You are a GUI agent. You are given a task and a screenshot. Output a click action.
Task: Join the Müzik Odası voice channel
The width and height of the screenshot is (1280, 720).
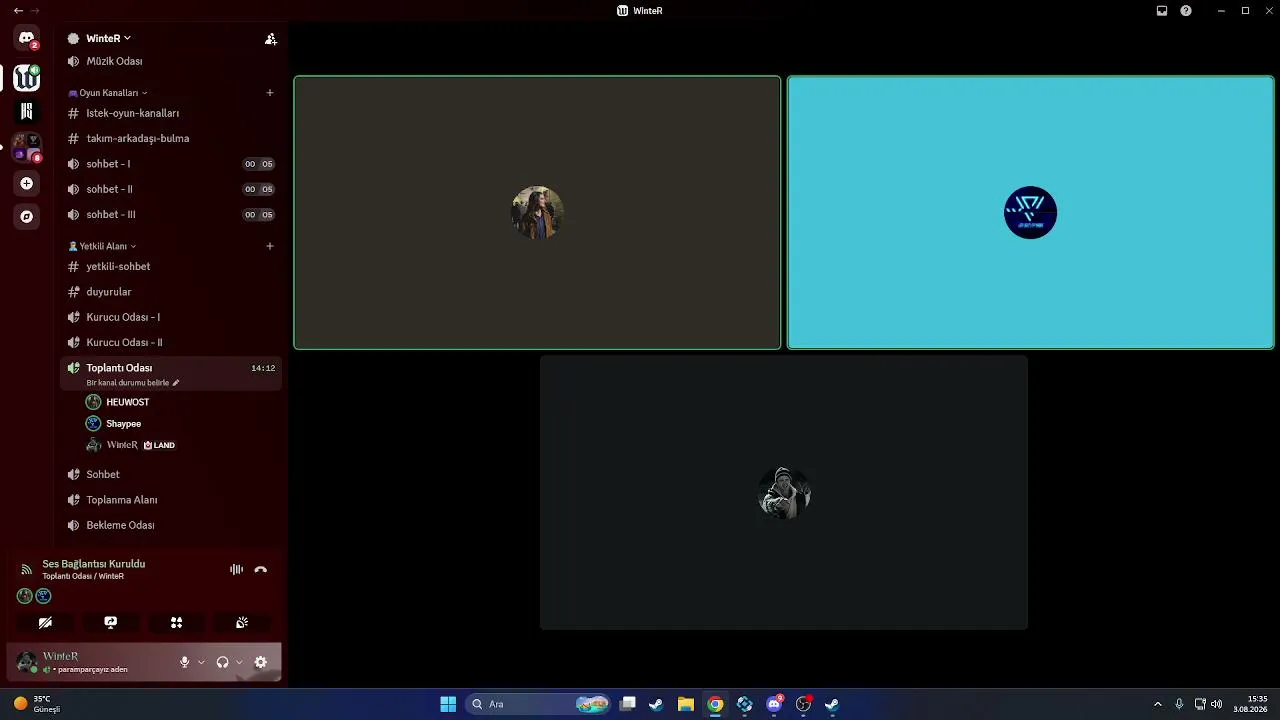point(170,61)
